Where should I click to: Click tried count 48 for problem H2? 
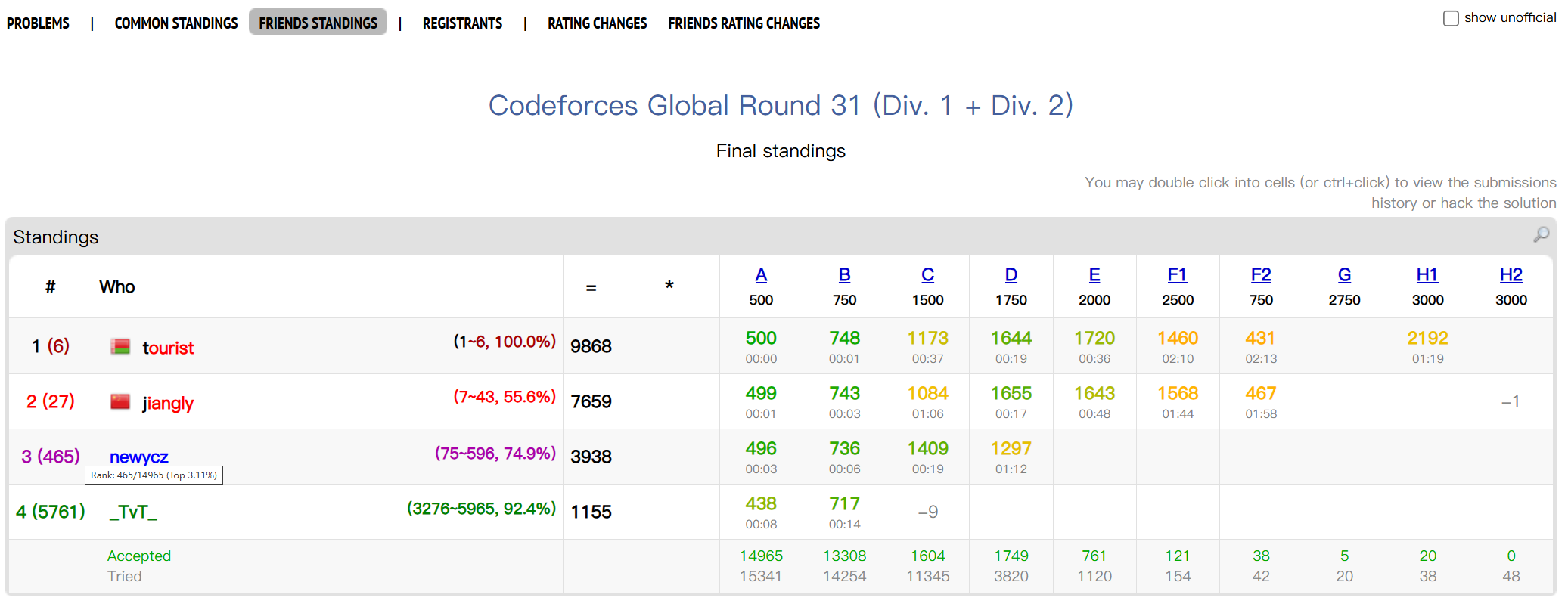(x=1511, y=576)
